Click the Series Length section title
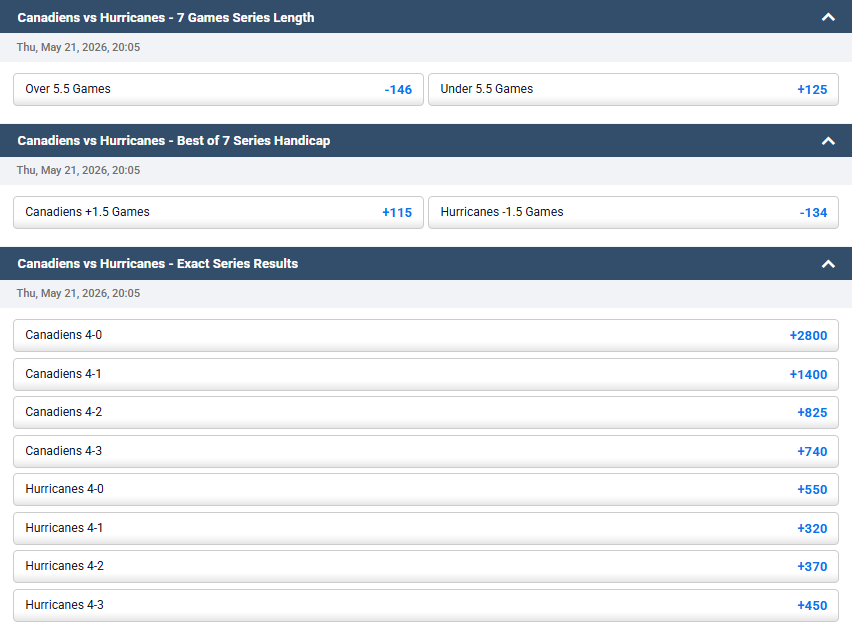The image size is (852, 630). coord(166,17)
